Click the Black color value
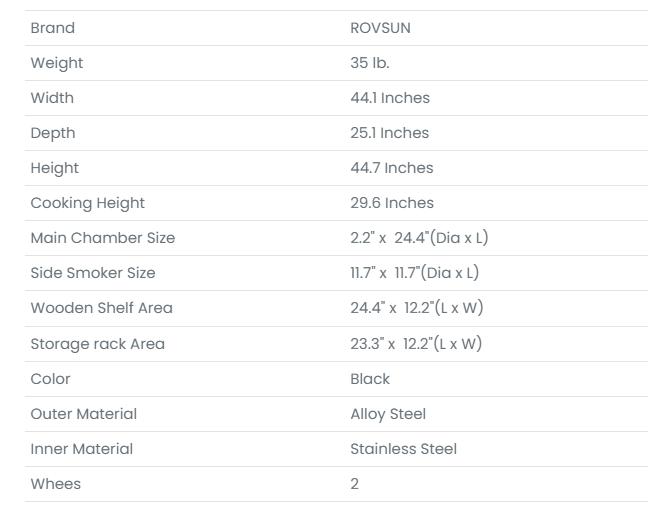The height and width of the screenshot is (516, 665). (370, 379)
